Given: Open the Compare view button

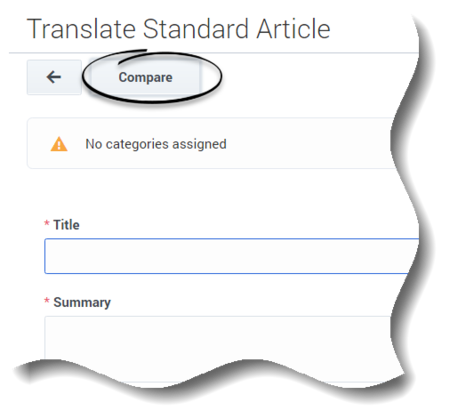Looking at the screenshot, I should (x=145, y=77).
